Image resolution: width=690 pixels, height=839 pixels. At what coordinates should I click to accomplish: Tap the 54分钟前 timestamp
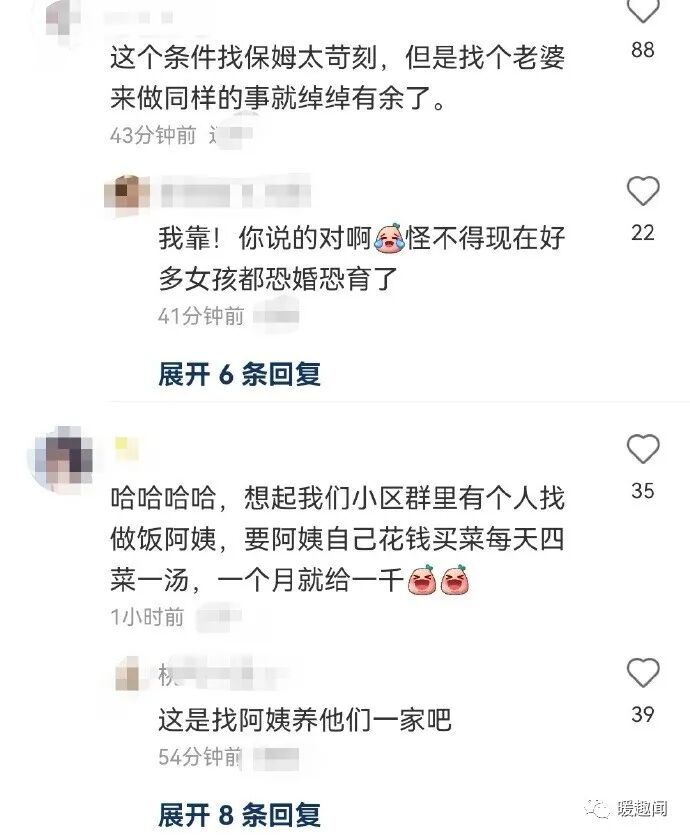pyautogui.click(x=201, y=757)
